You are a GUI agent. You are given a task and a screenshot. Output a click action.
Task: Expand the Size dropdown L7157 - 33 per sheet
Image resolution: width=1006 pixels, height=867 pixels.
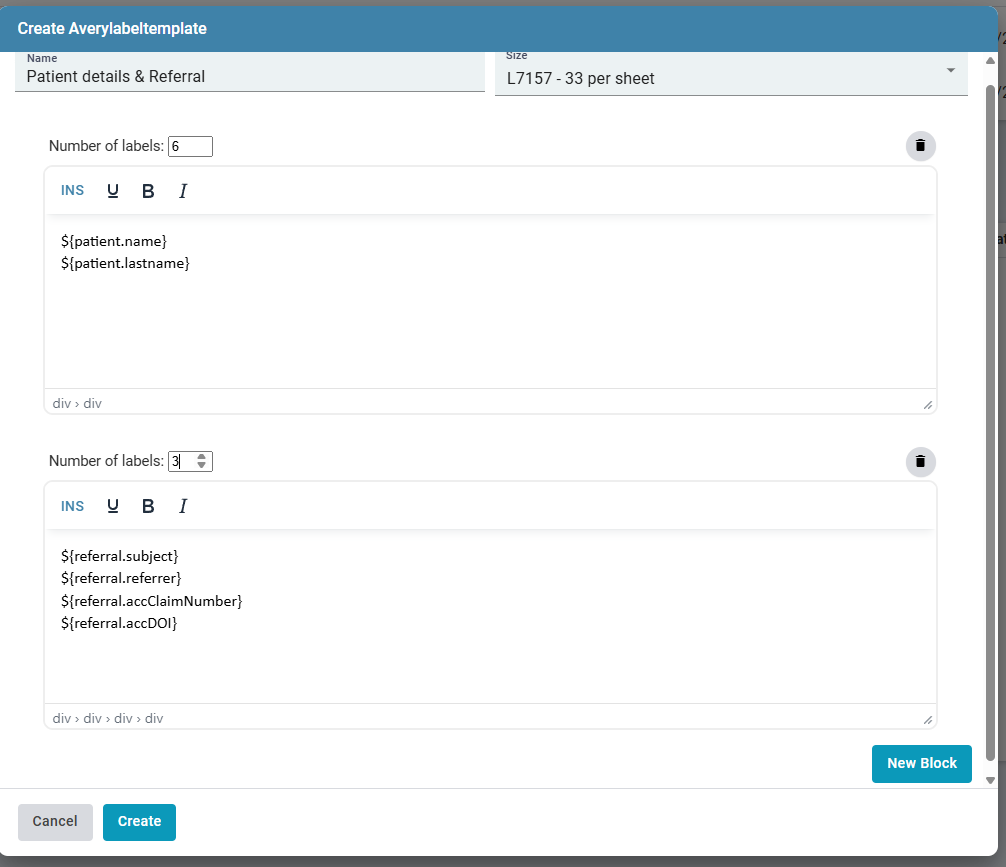pyautogui.click(x=730, y=77)
